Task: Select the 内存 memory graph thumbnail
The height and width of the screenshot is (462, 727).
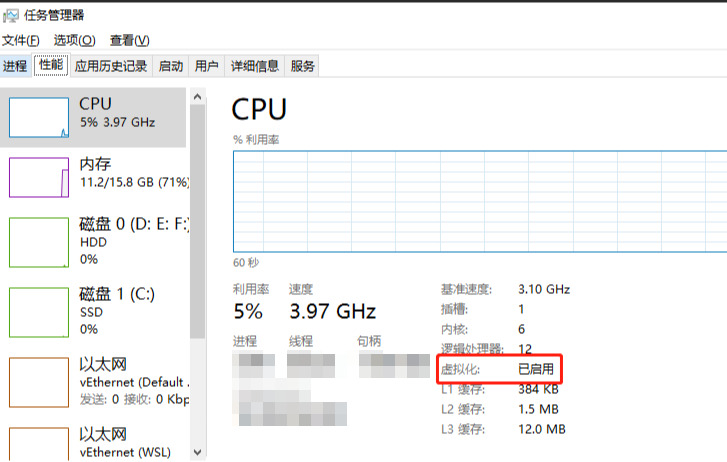Action: pos(39,177)
